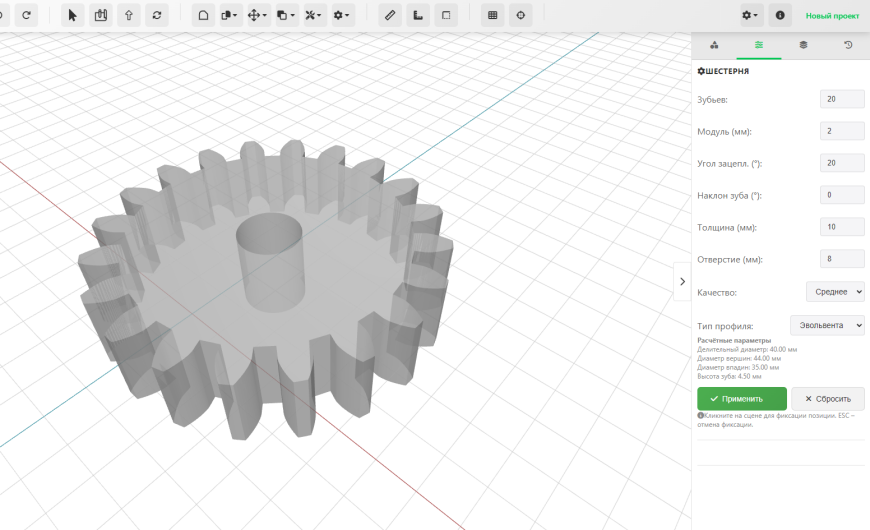Click the circular arrows rotate icon

(157, 16)
